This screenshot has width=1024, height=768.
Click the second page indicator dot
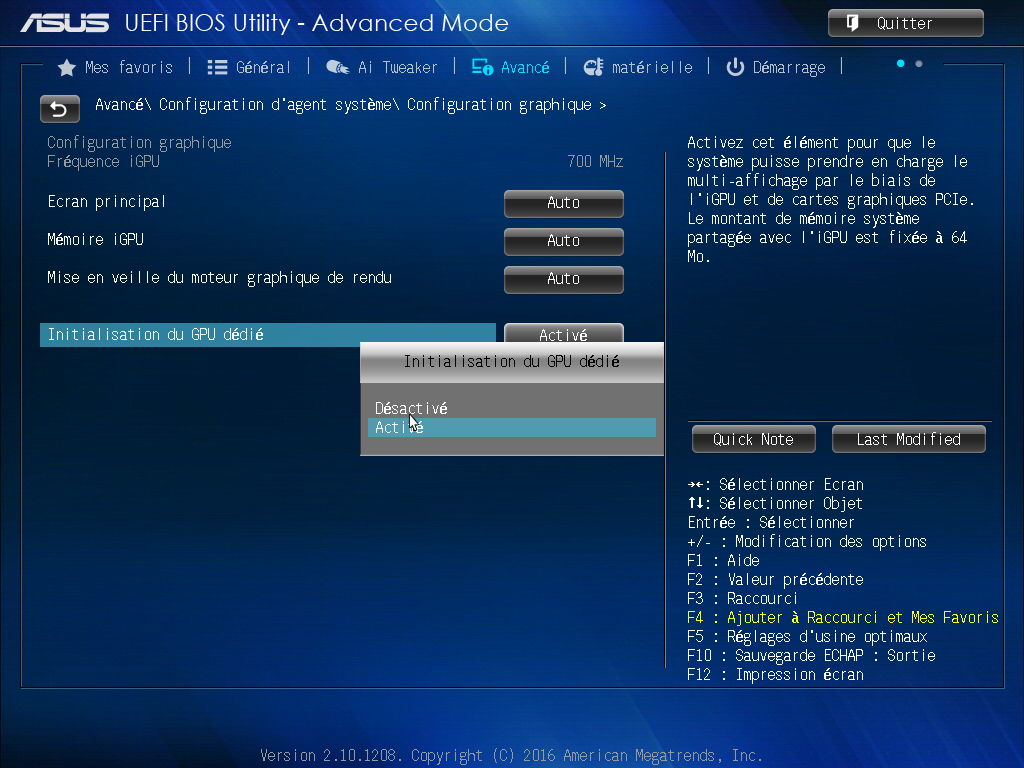pos(919,63)
